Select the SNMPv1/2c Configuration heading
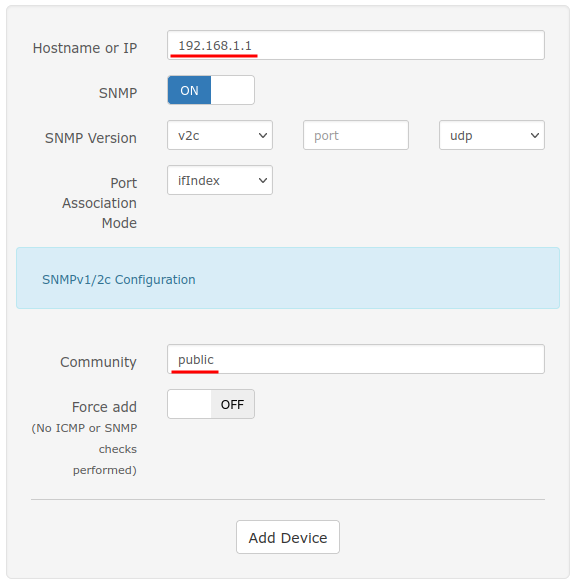Screen dimensions: 578x587 coord(119,280)
